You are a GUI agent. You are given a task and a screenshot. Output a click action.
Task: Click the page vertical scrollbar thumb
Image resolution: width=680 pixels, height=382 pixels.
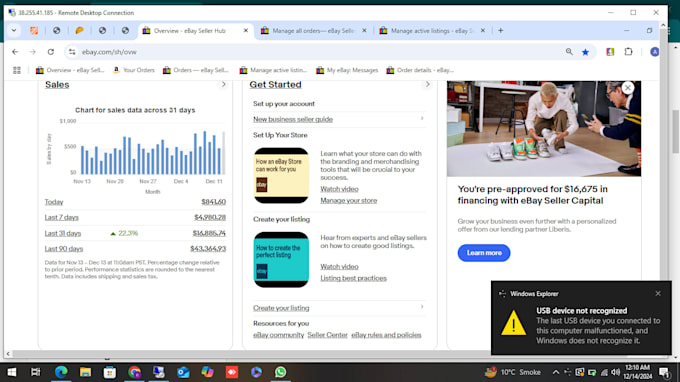click(x=675, y=132)
